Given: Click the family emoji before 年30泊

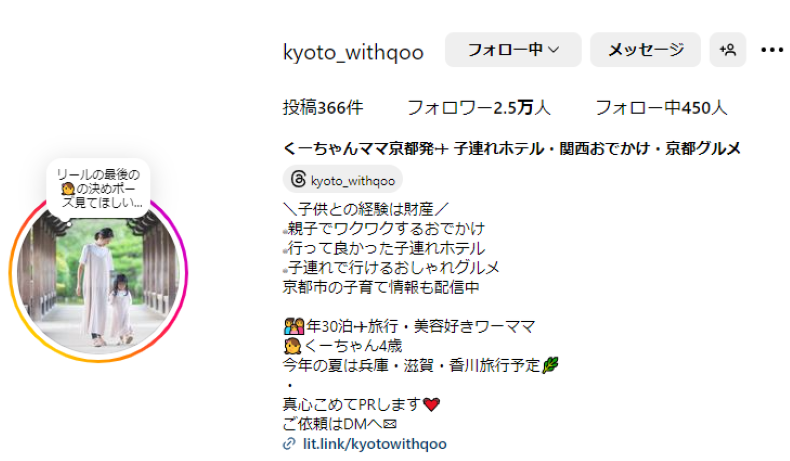Looking at the screenshot, I should click(294, 326).
